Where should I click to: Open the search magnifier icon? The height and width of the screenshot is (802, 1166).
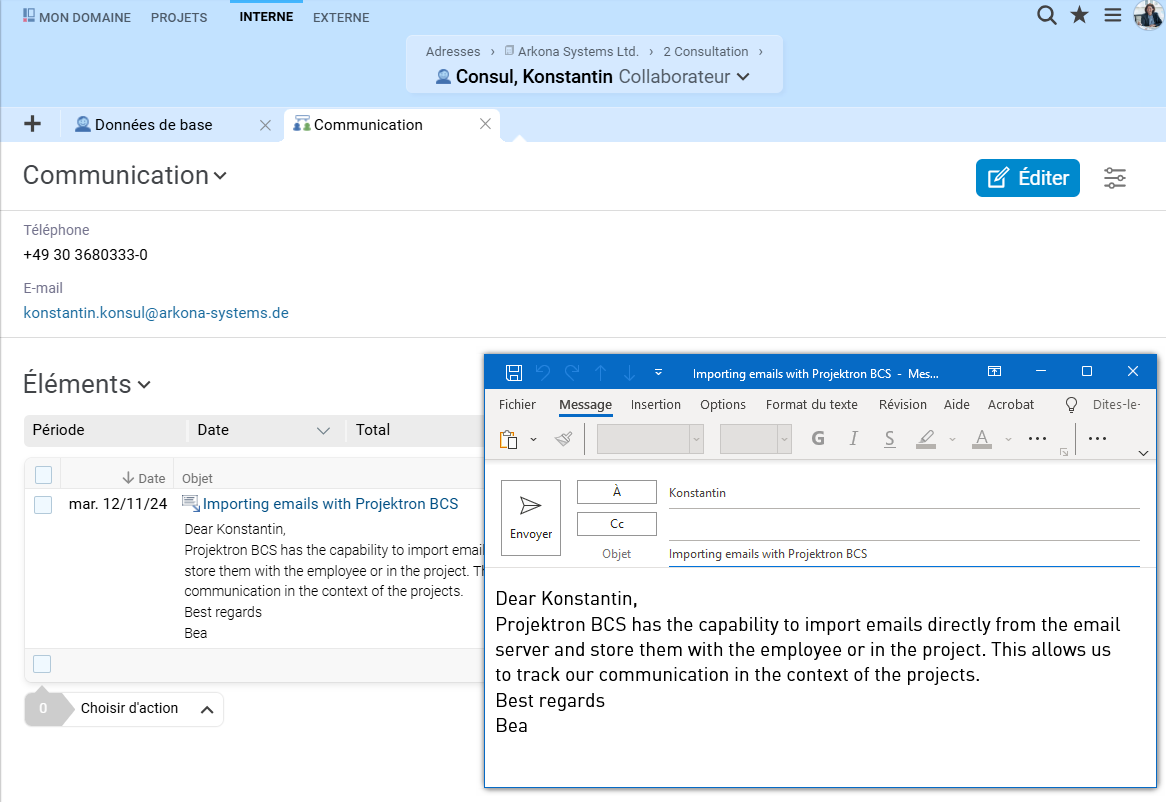click(1046, 16)
